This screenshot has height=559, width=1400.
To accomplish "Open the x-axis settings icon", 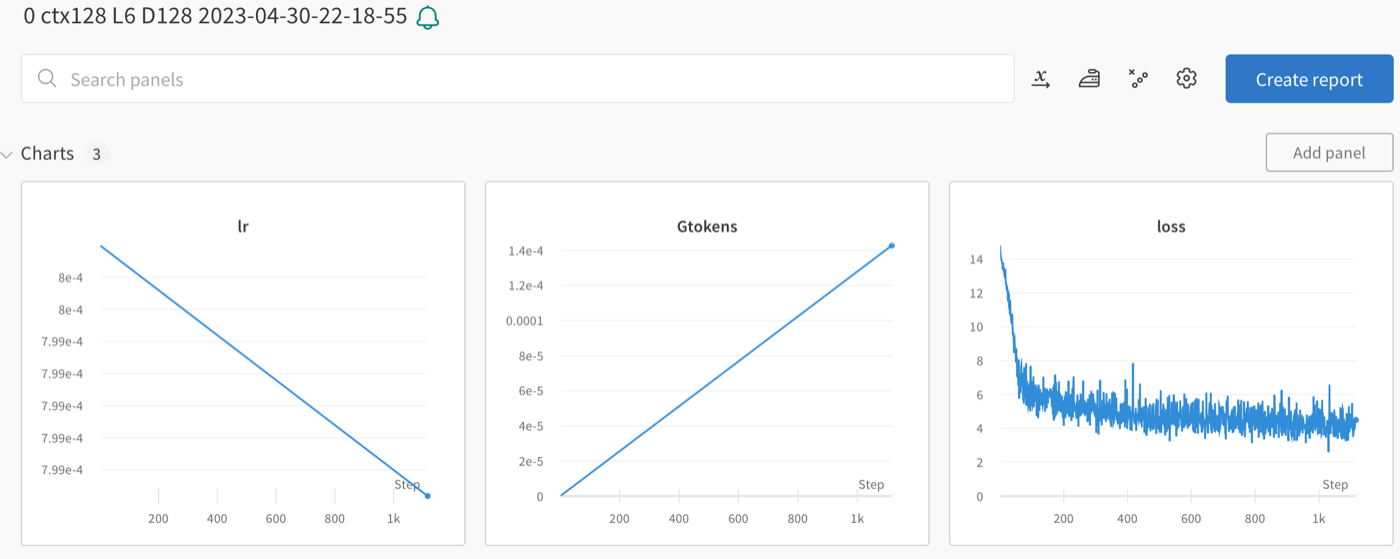I will pyautogui.click(x=1041, y=79).
